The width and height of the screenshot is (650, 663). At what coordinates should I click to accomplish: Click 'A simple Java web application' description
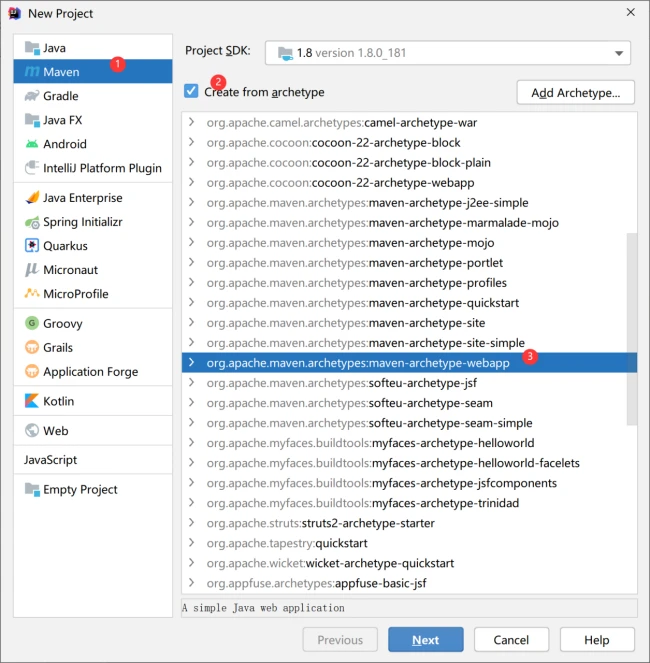click(263, 608)
